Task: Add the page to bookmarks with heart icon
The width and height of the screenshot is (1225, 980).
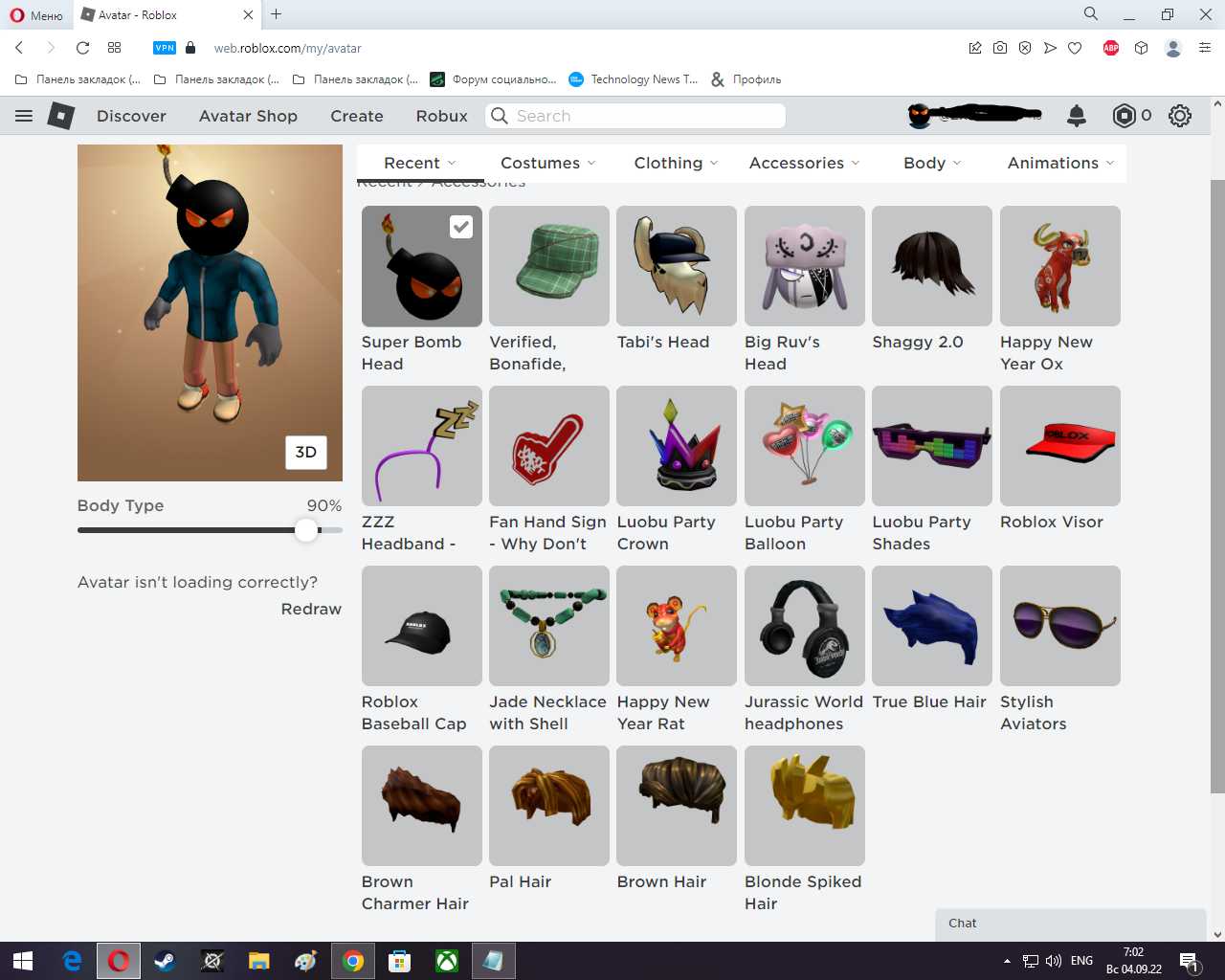Action: 1075,48
